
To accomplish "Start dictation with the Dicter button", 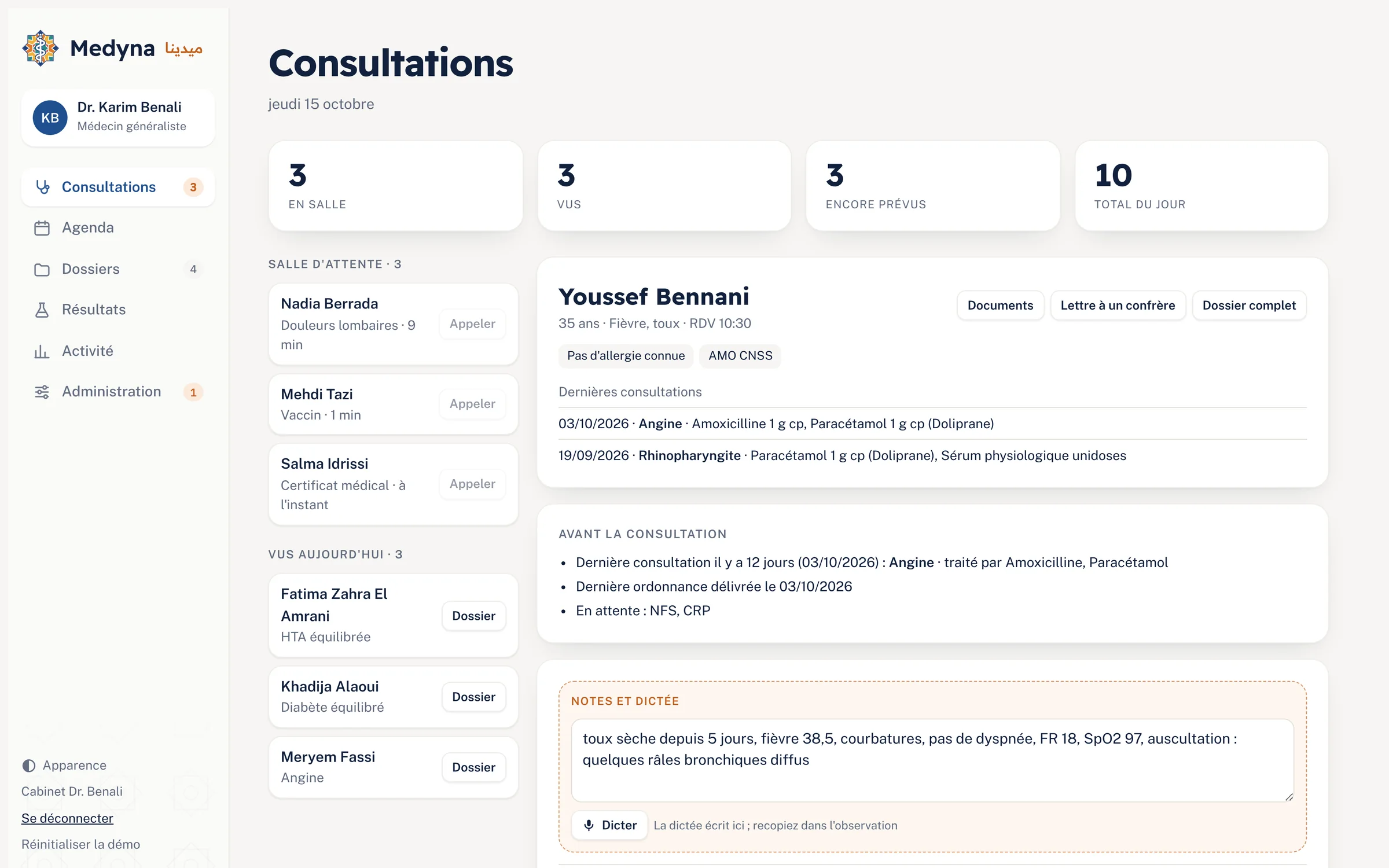I will pyautogui.click(x=609, y=825).
